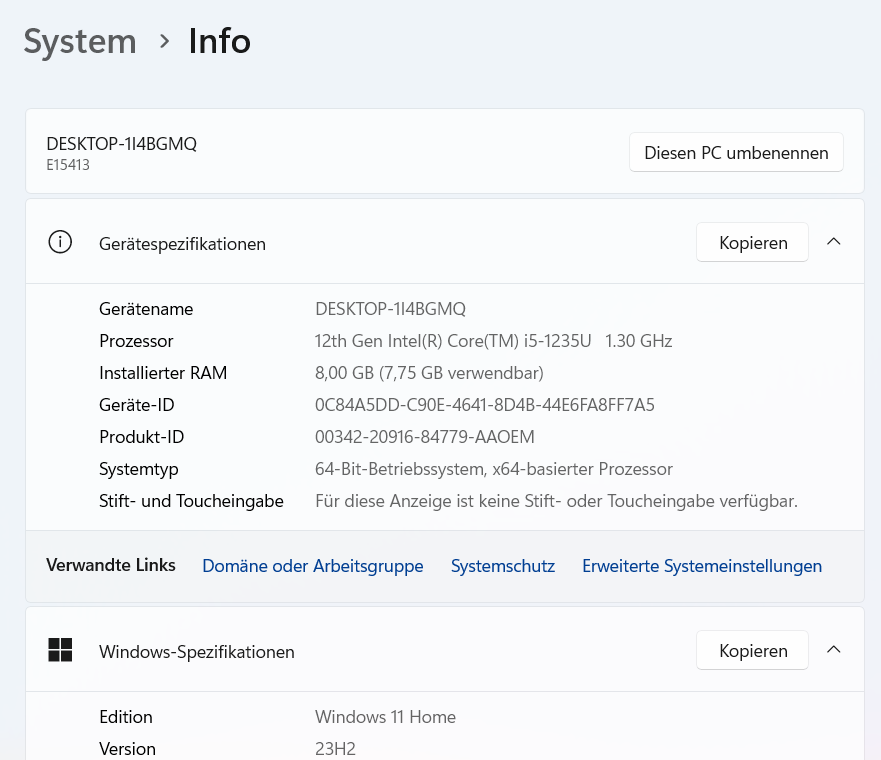
Task: Open Domäne oder Arbeitsgruppe link
Action: [312, 566]
